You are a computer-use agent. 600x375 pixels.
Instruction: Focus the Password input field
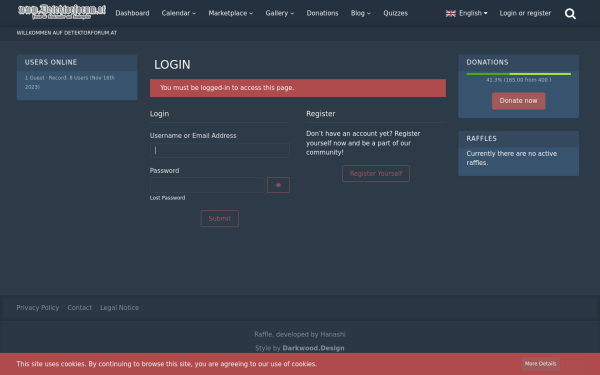pos(207,185)
